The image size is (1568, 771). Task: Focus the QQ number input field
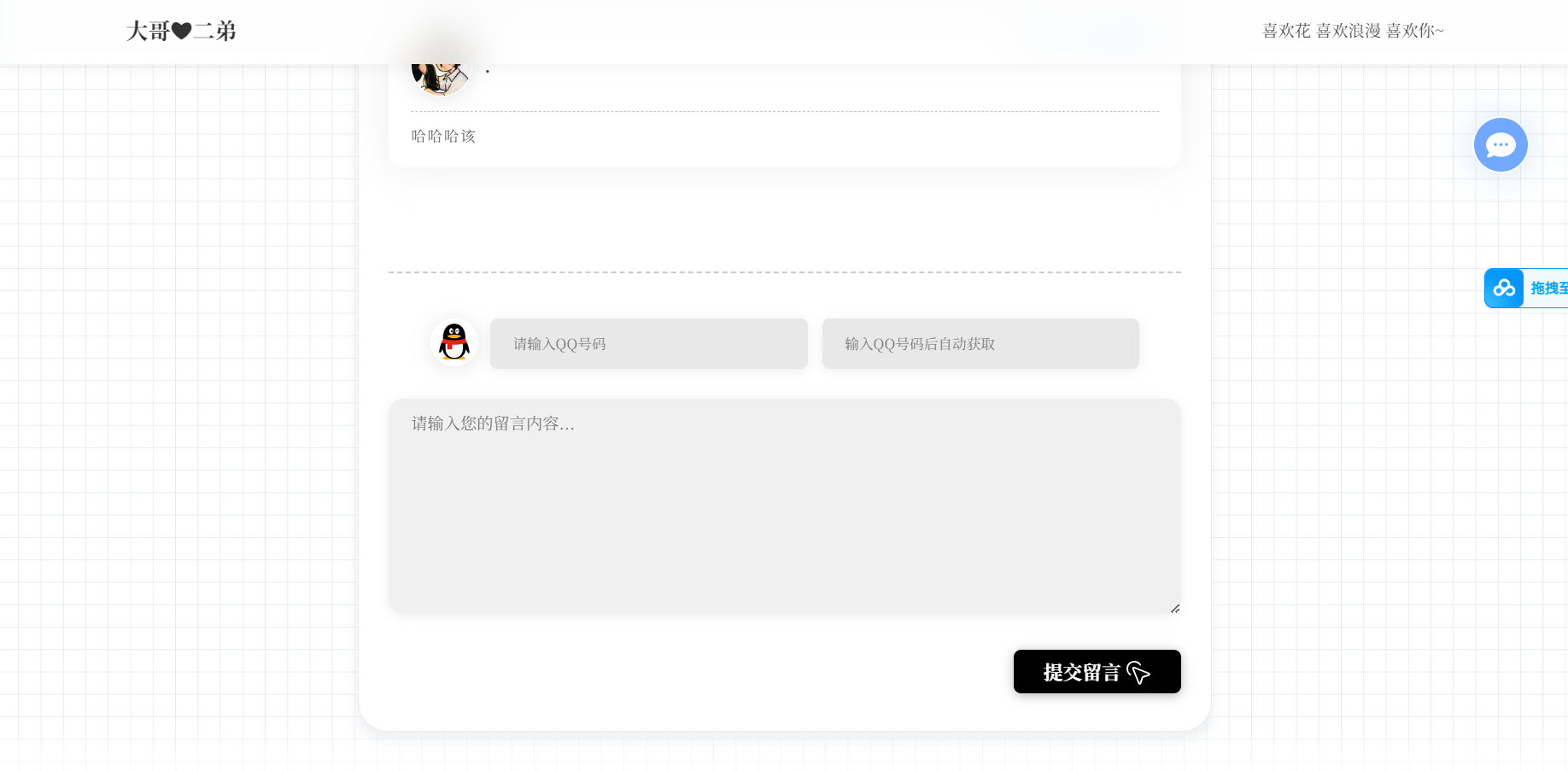(x=648, y=344)
